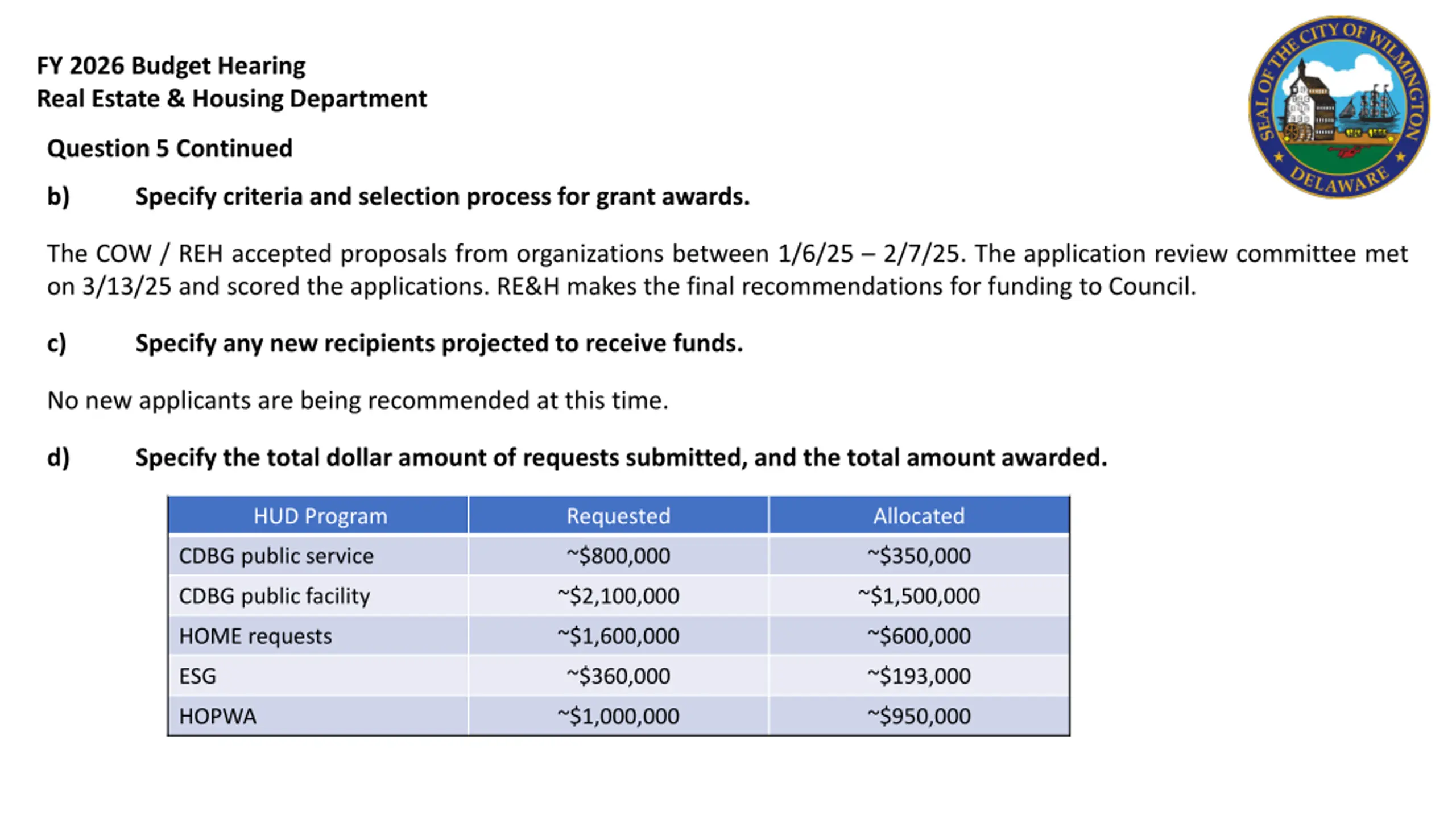Select the HOPWA row label

point(218,716)
